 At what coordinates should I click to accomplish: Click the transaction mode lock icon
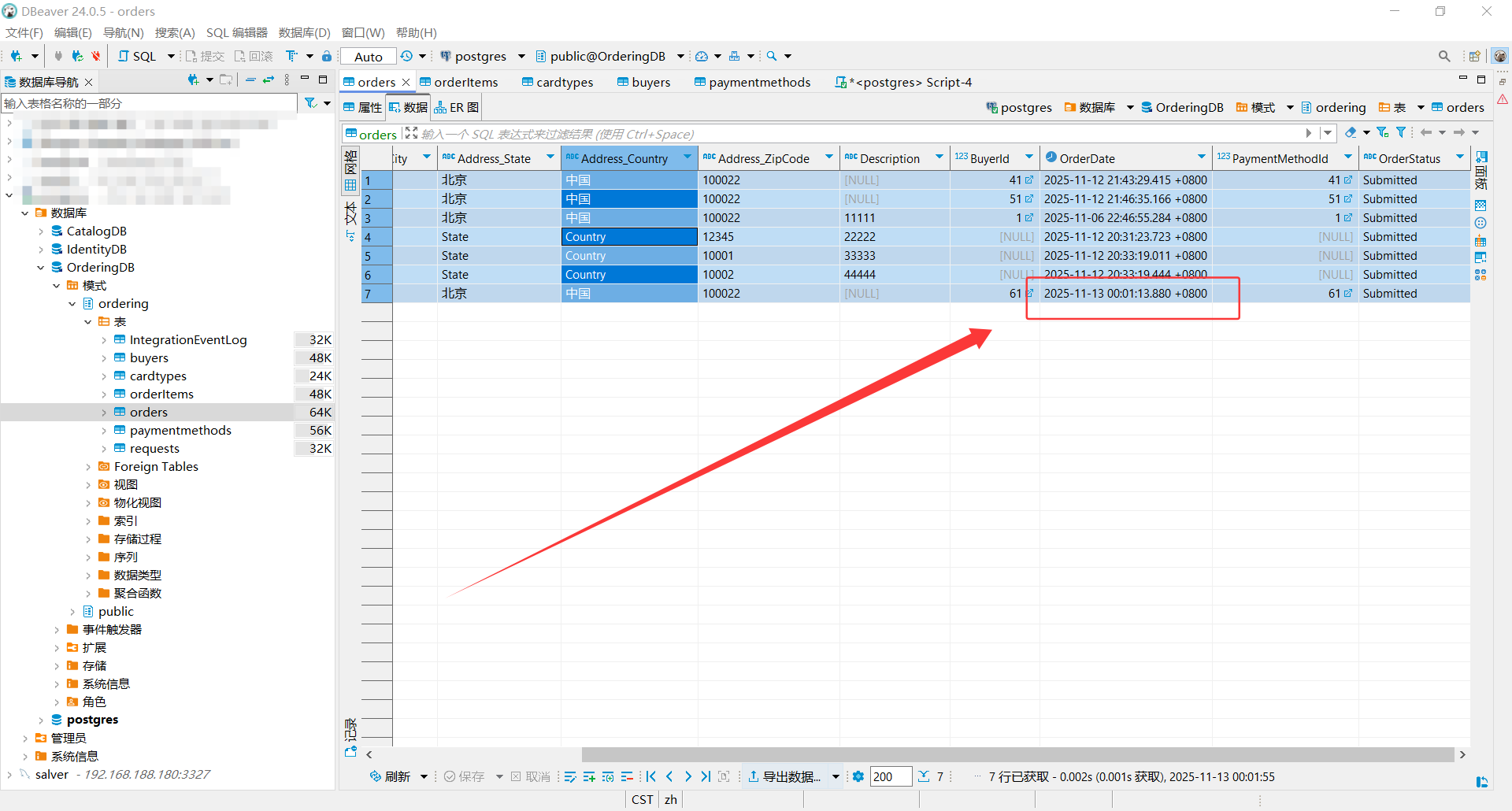point(327,56)
